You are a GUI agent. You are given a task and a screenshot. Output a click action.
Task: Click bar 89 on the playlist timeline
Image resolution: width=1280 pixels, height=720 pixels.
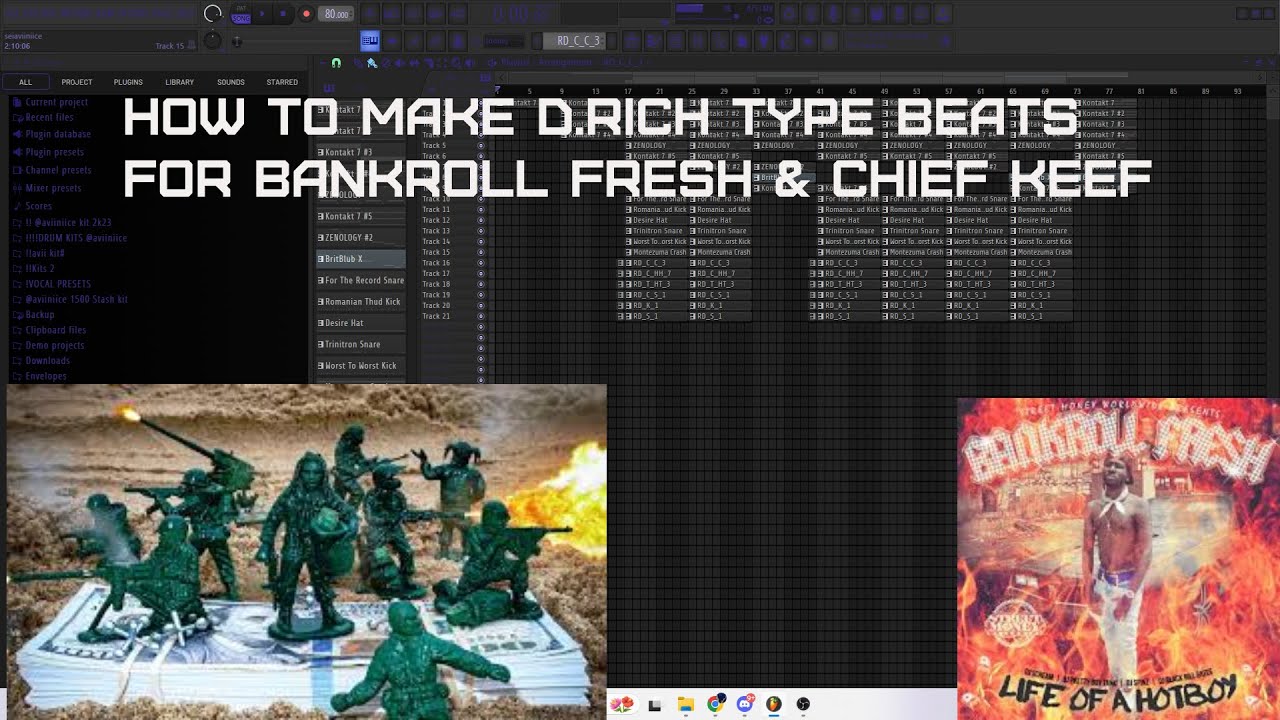tap(1205, 91)
